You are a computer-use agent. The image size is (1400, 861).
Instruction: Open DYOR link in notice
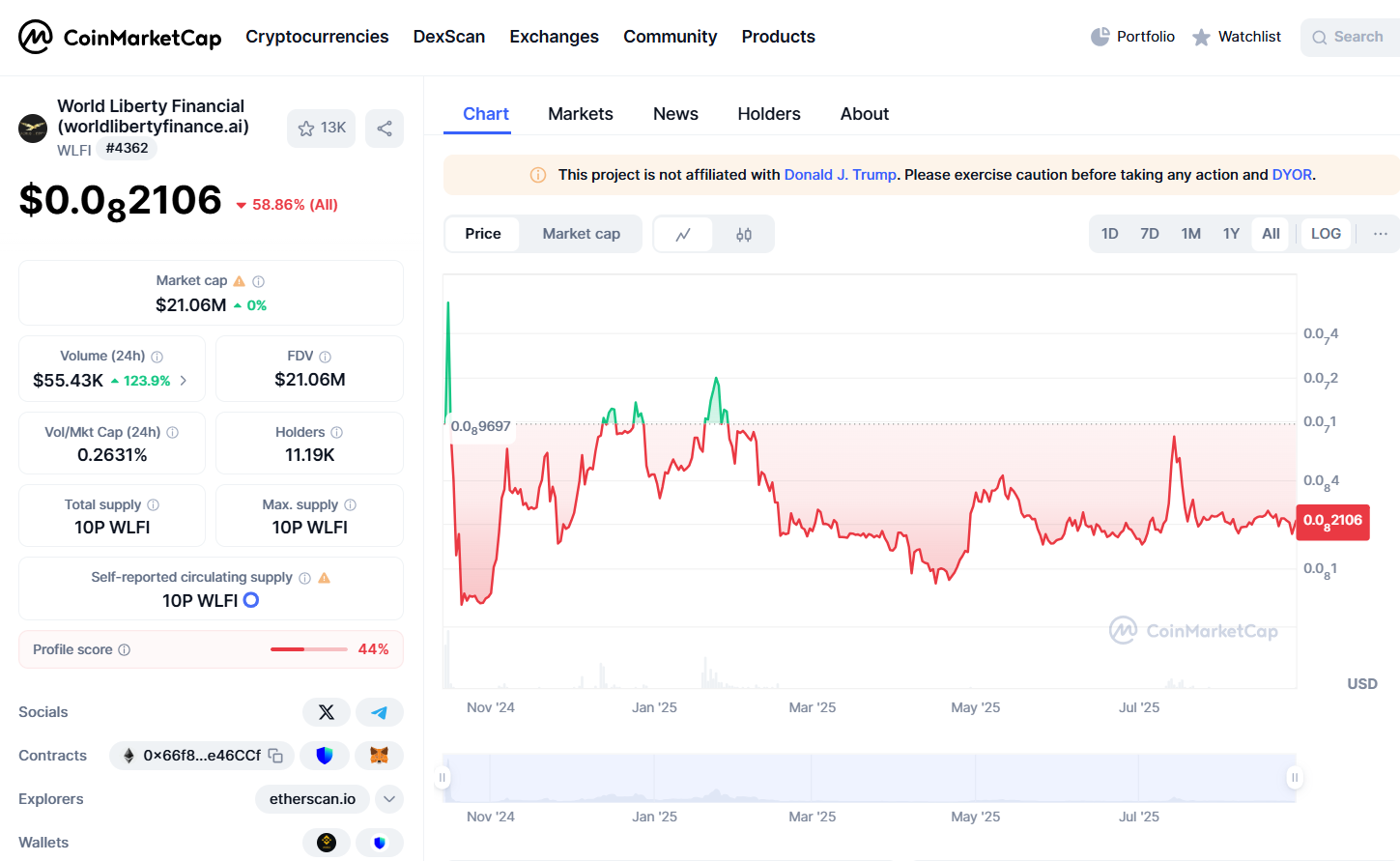click(1292, 175)
